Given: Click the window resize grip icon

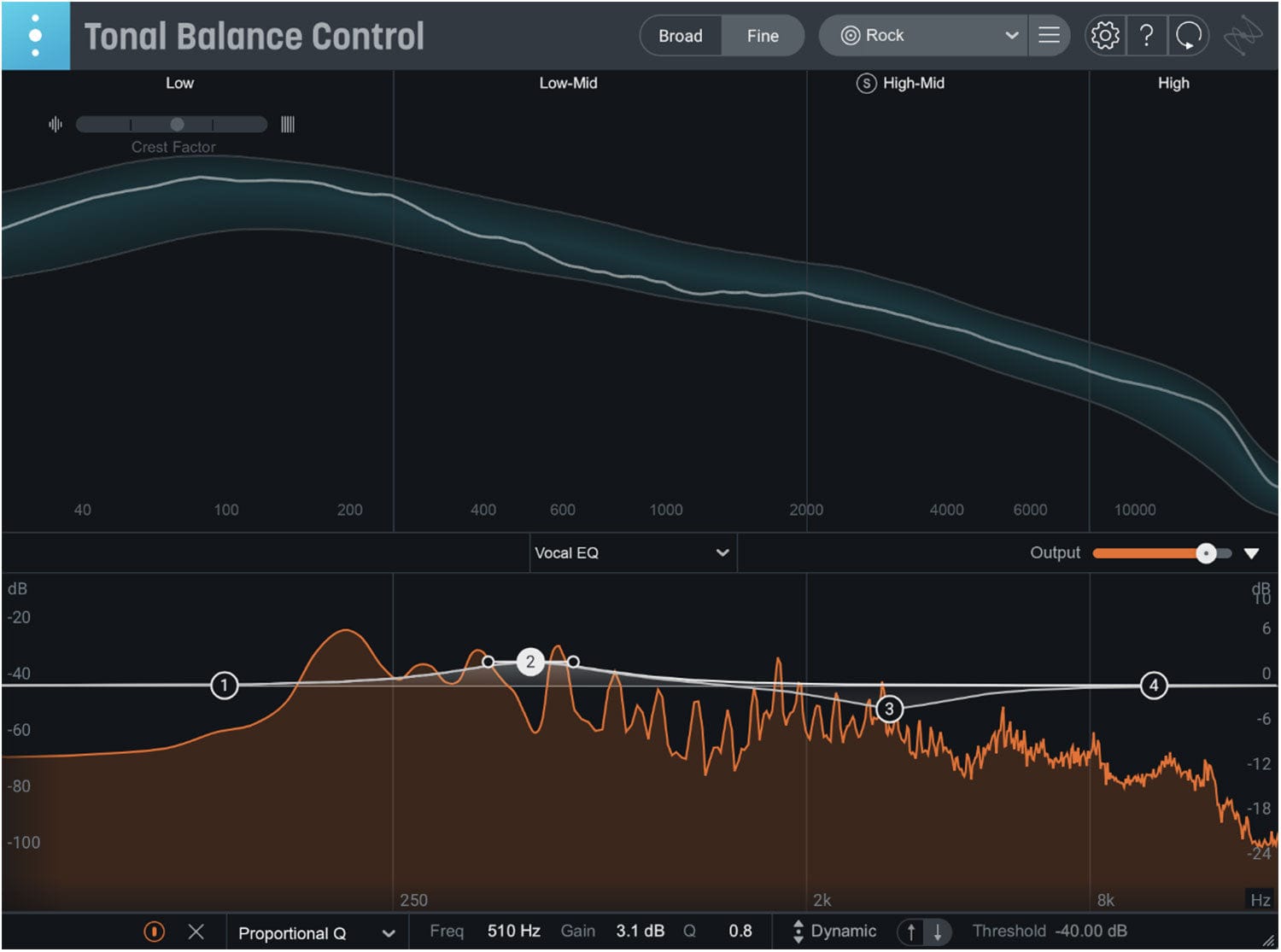Looking at the screenshot, I should 1268,940.
